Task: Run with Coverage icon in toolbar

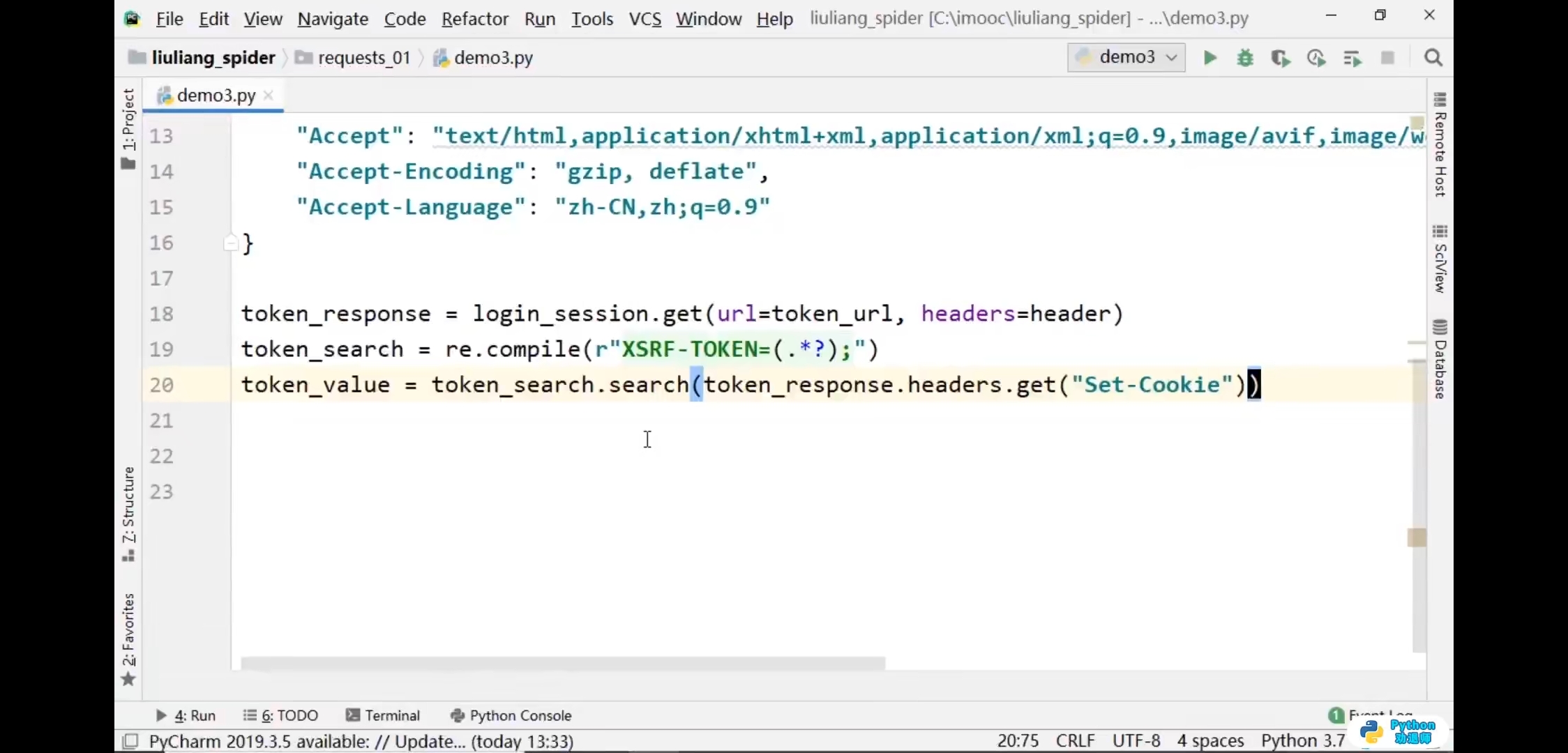Action: [x=1281, y=58]
